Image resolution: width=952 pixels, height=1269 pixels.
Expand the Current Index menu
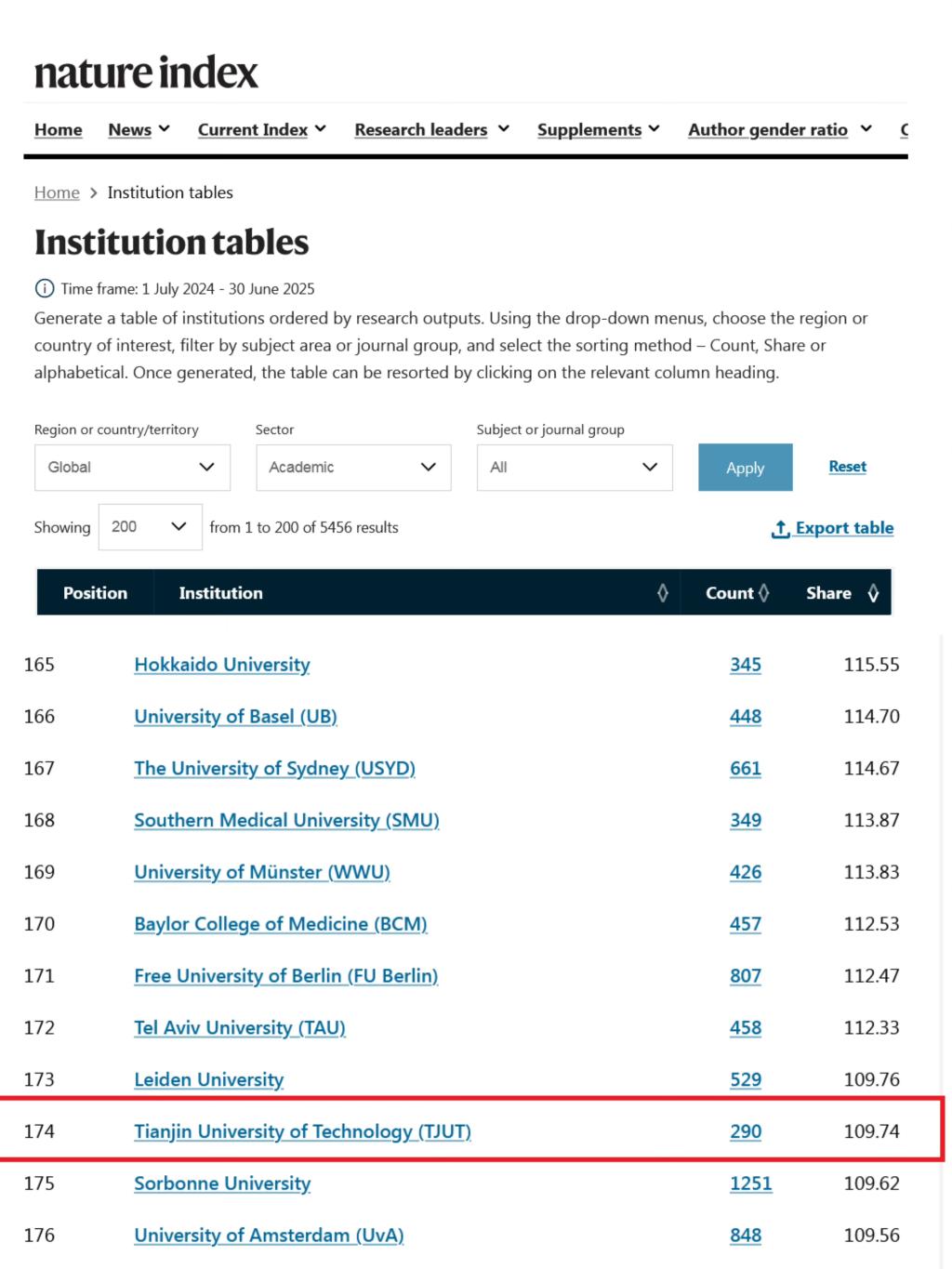pyautogui.click(x=261, y=129)
